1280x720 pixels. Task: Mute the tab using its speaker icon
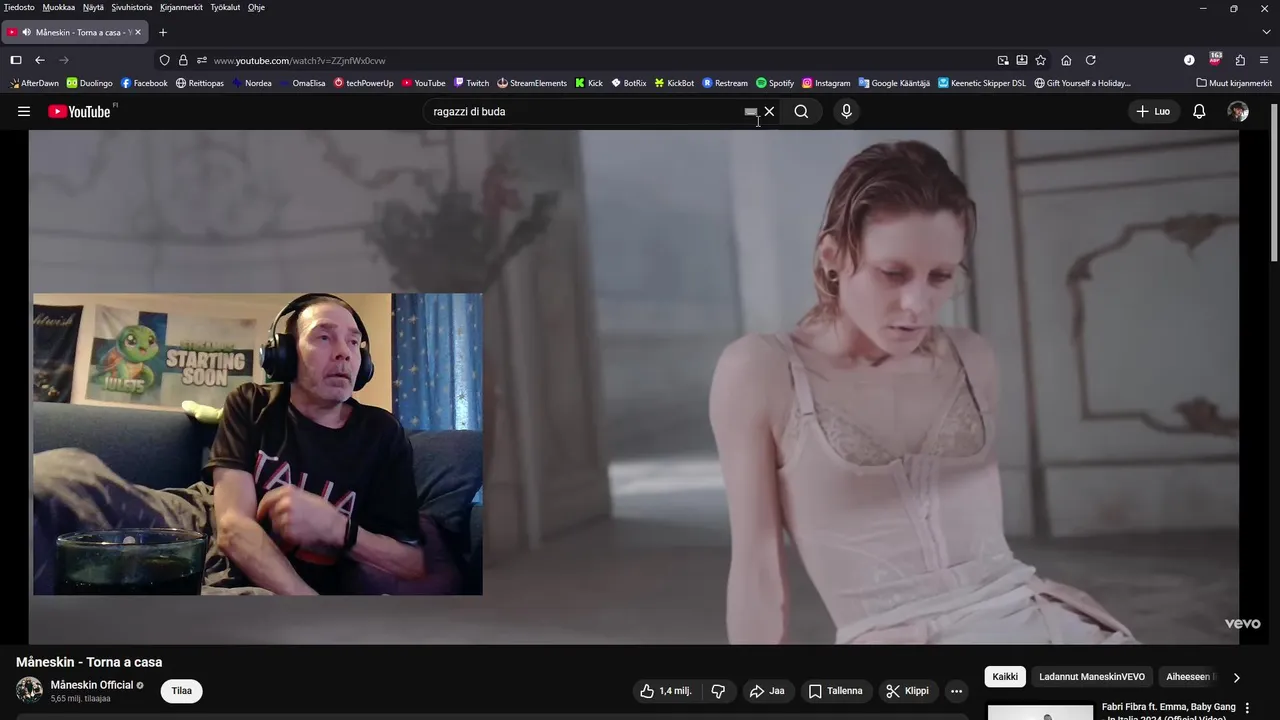[x=26, y=32]
